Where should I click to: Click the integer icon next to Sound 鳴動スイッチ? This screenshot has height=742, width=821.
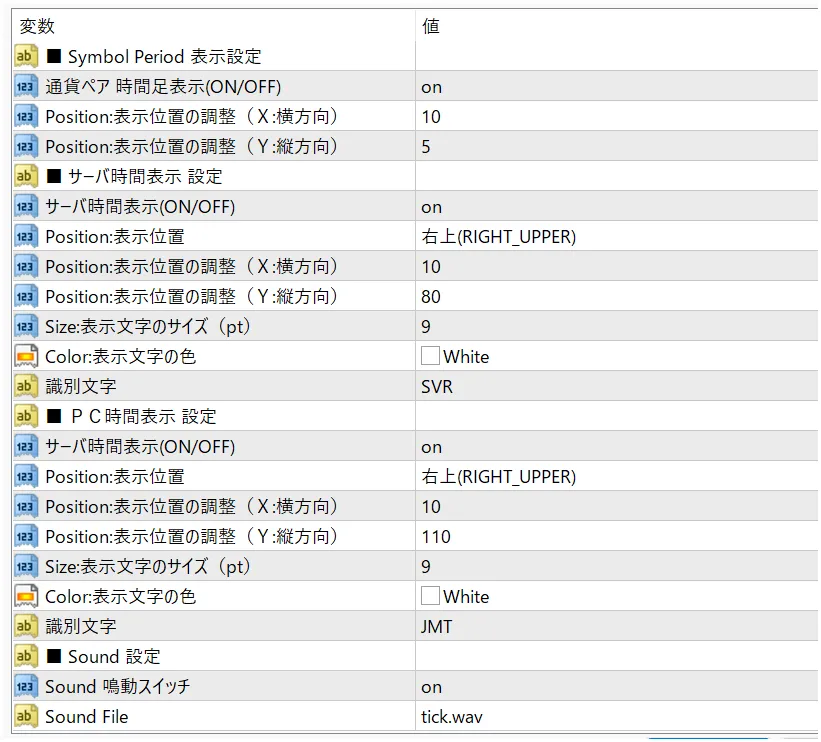(26, 687)
